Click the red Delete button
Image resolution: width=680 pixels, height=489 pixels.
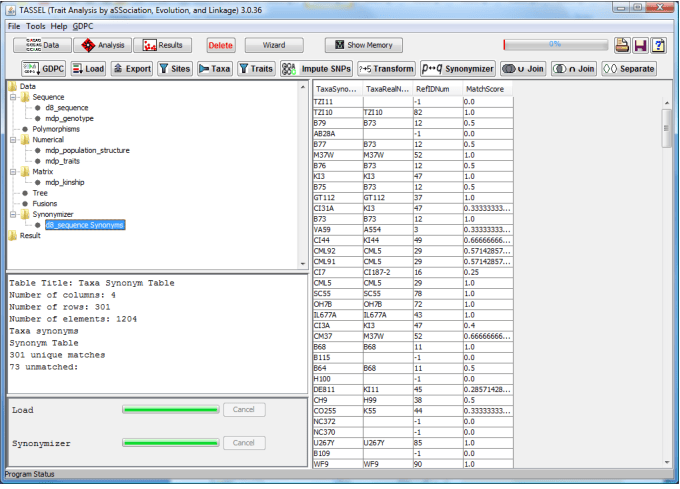point(221,45)
